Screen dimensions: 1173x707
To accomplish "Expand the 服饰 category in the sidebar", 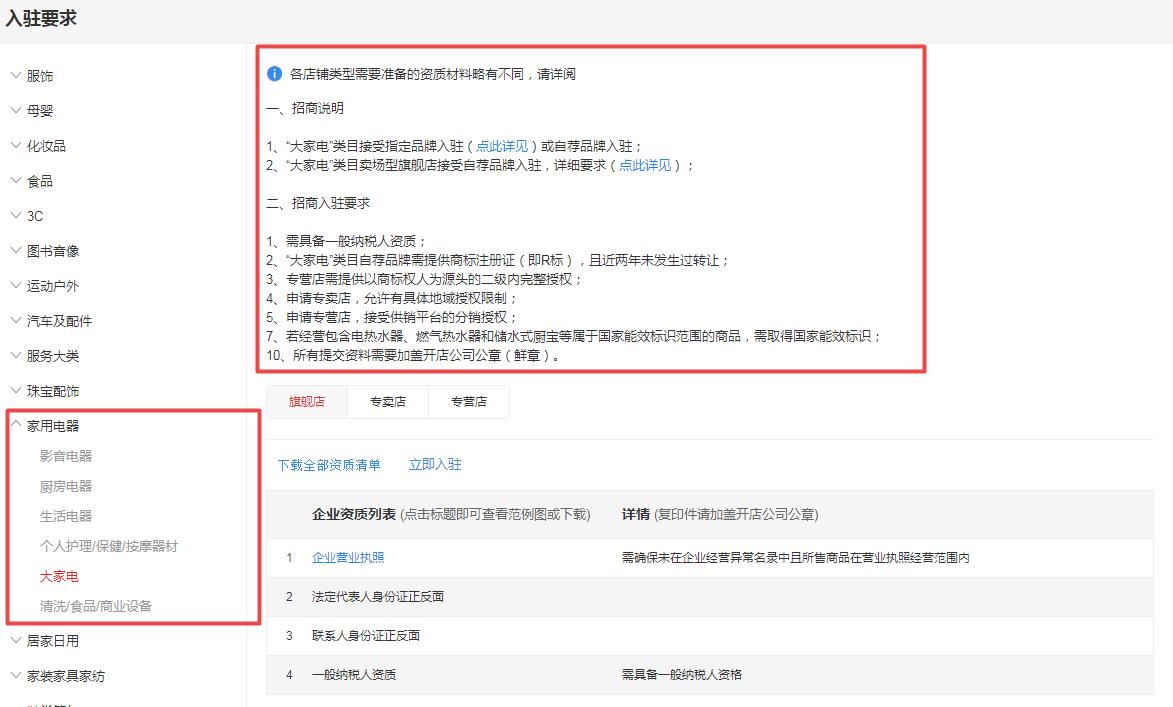I will point(42,75).
